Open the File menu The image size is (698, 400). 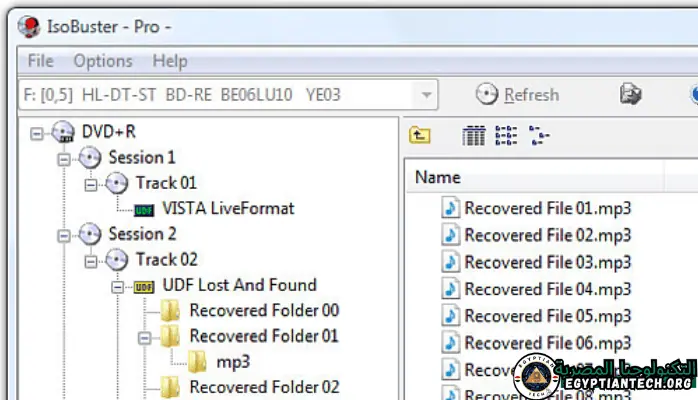[41, 61]
